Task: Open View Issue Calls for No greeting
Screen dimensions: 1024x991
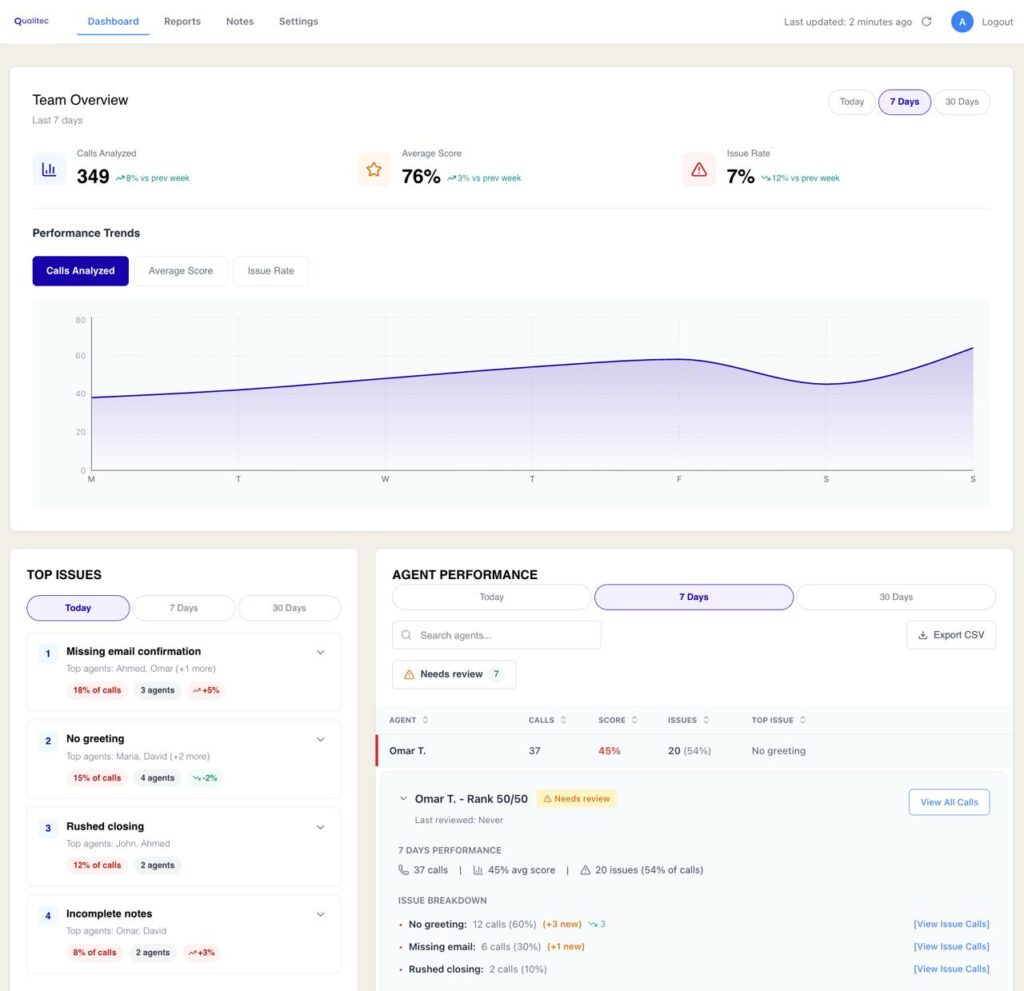Action: [x=951, y=924]
